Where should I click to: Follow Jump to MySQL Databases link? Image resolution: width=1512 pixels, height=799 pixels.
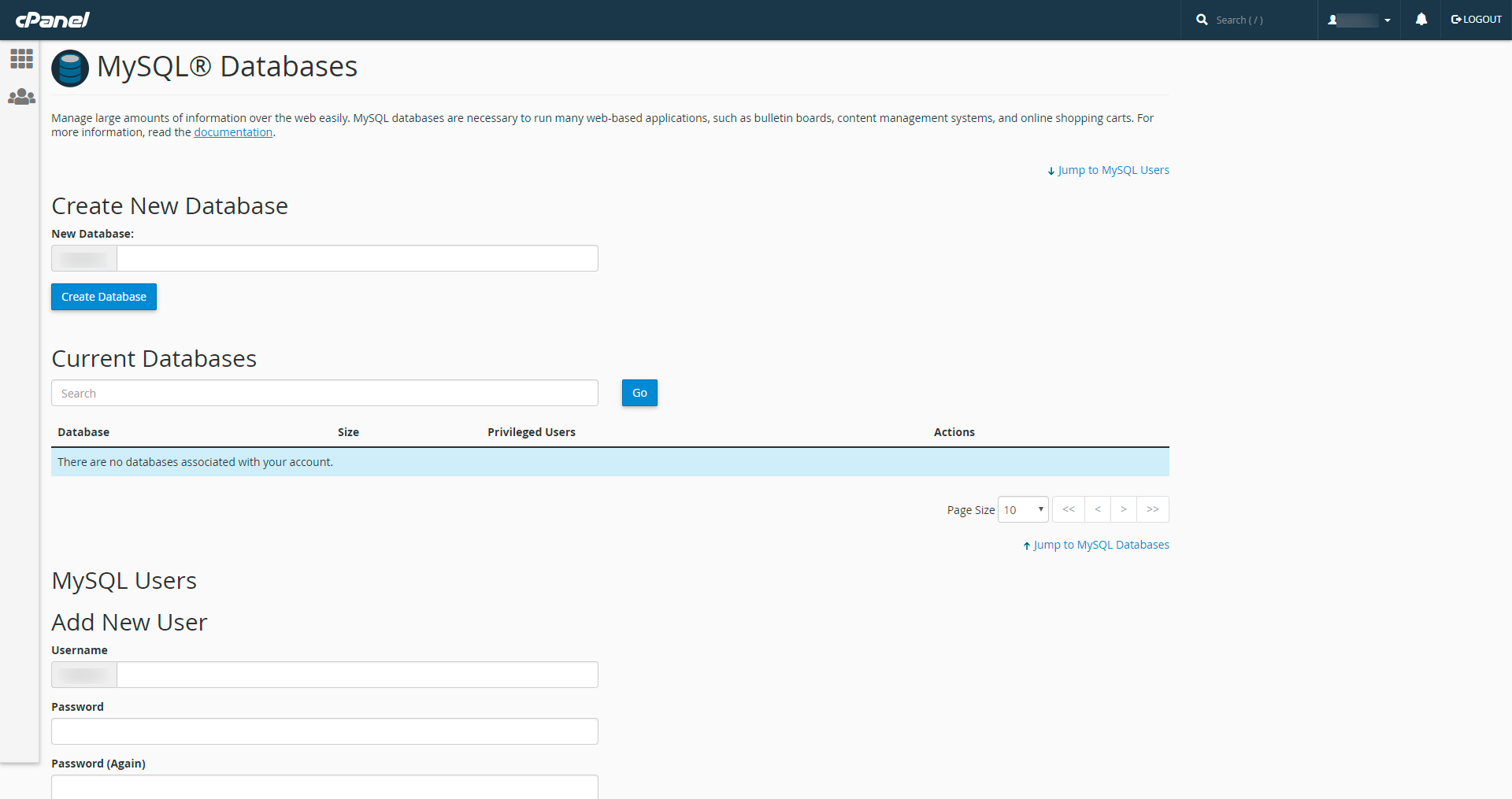click(1096, 545)
